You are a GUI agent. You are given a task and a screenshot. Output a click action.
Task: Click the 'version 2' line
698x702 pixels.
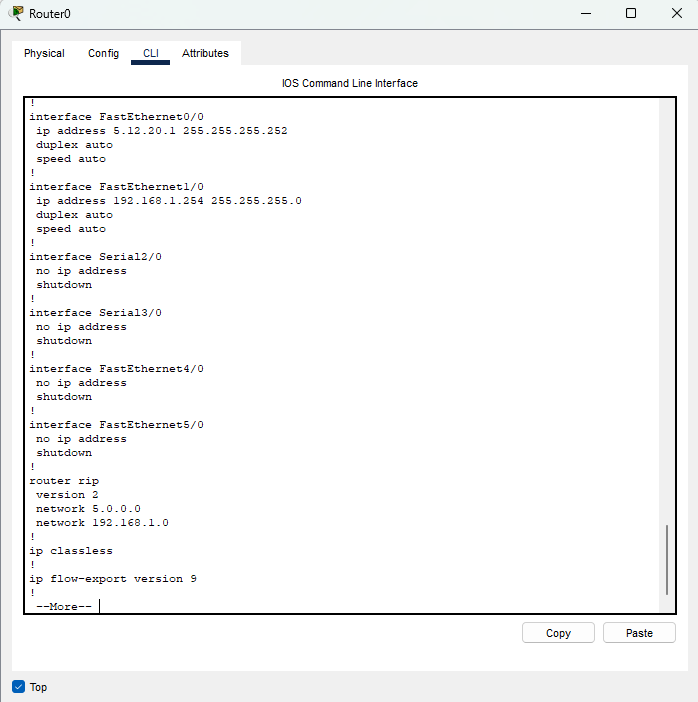[x=67, y=495]
